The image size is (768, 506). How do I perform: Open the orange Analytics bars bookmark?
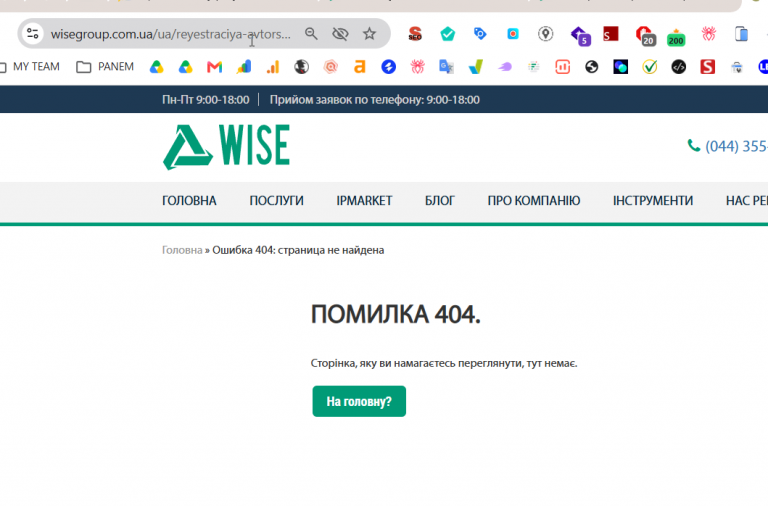point(273,67)
